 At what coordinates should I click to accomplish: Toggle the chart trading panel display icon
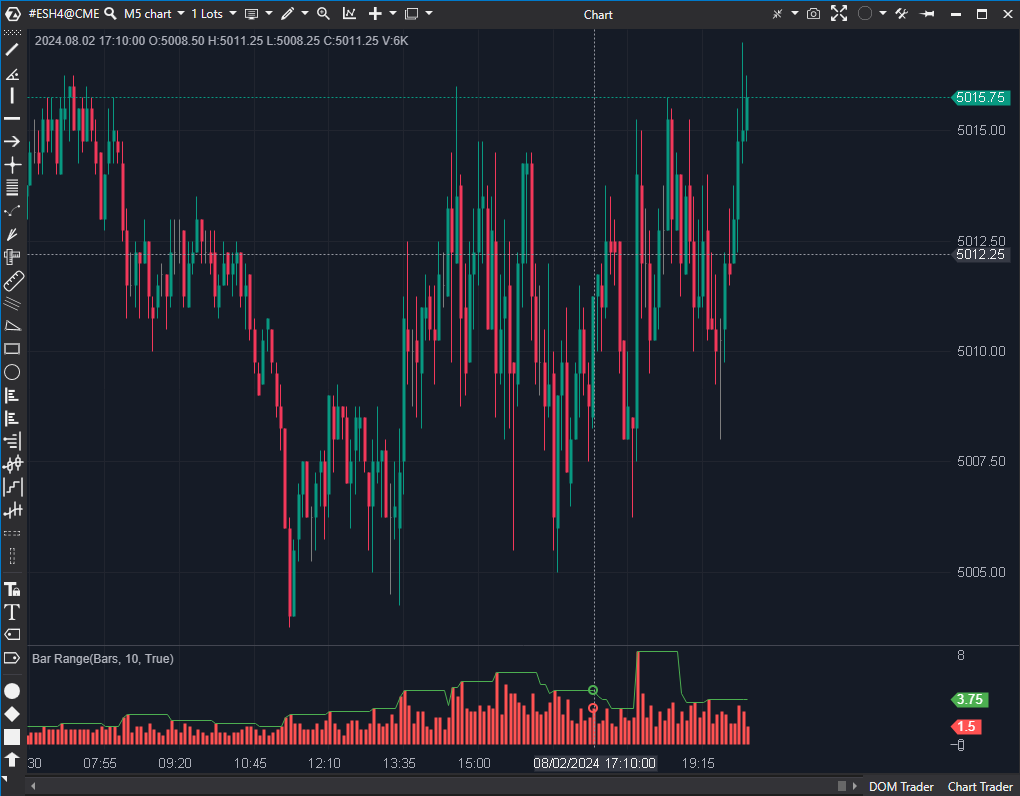(251, 14)
